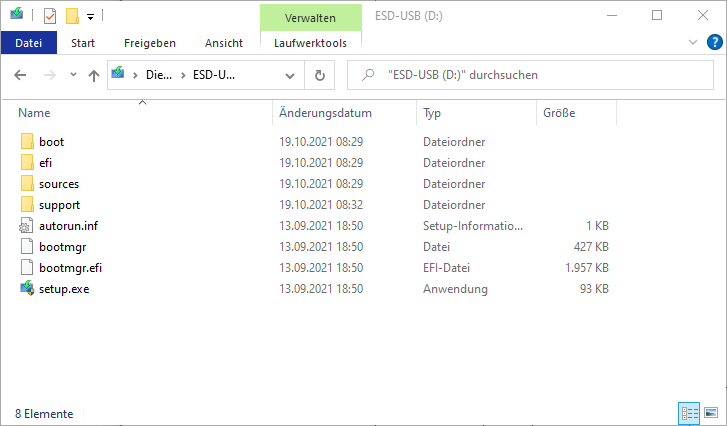Image resolution: width=727 pixels, height=426 pixels.
Task: Click the ESD-USB (D:) search field
Action: (530, 75)
